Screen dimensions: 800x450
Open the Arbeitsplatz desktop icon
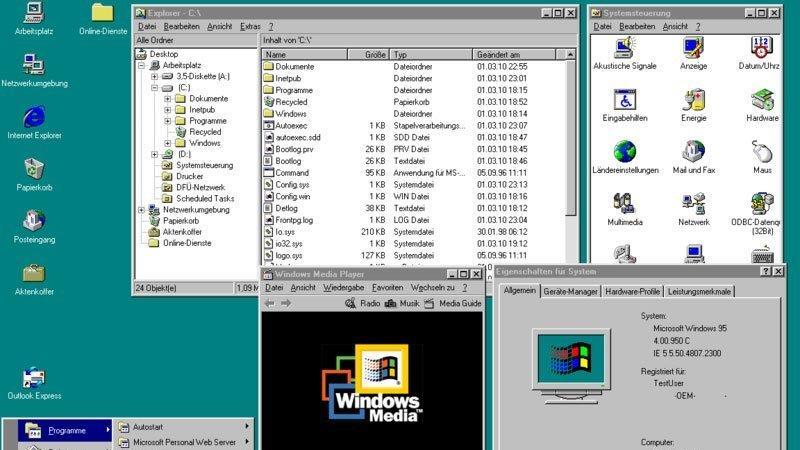(x=34, y=18)
